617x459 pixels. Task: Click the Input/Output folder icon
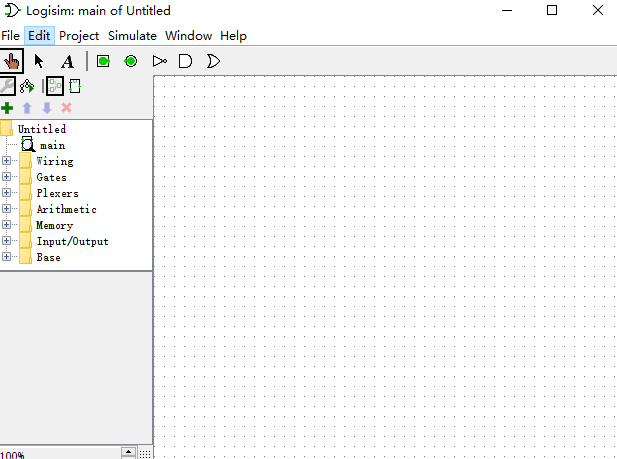(x=26, y=241)
